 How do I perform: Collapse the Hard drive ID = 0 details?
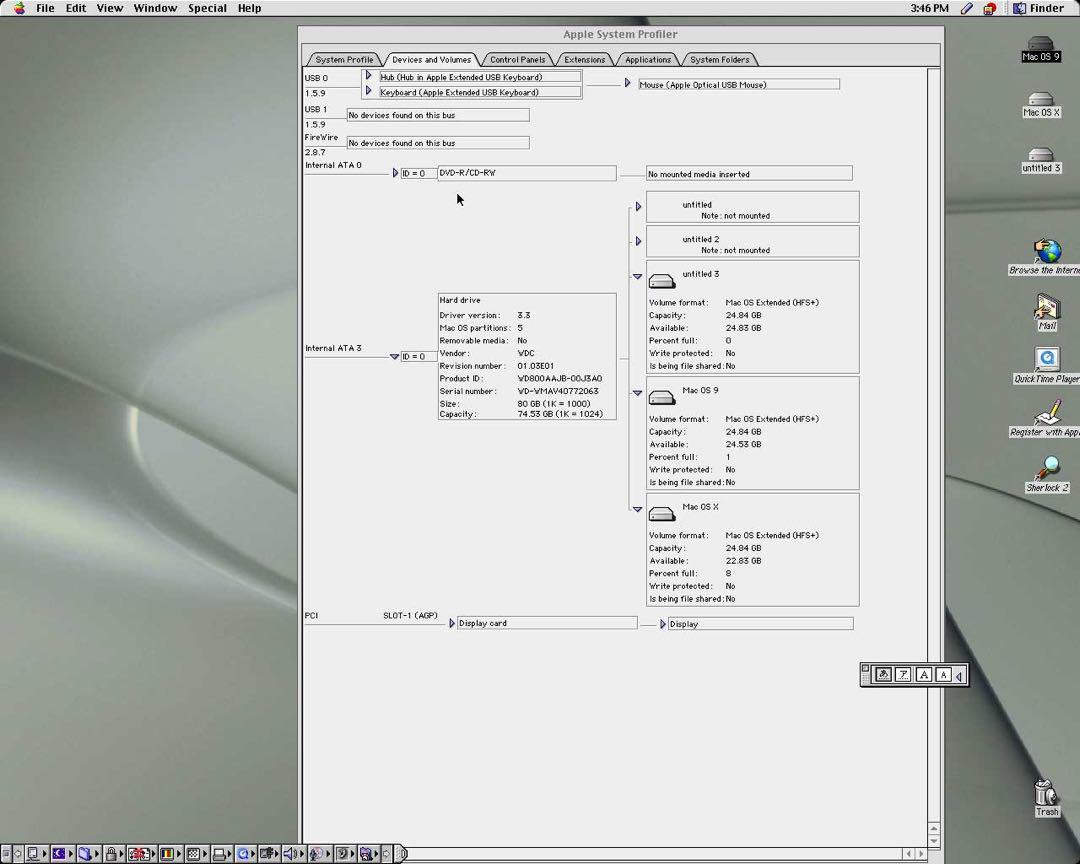pyautogui.click(x=395, y=357)
